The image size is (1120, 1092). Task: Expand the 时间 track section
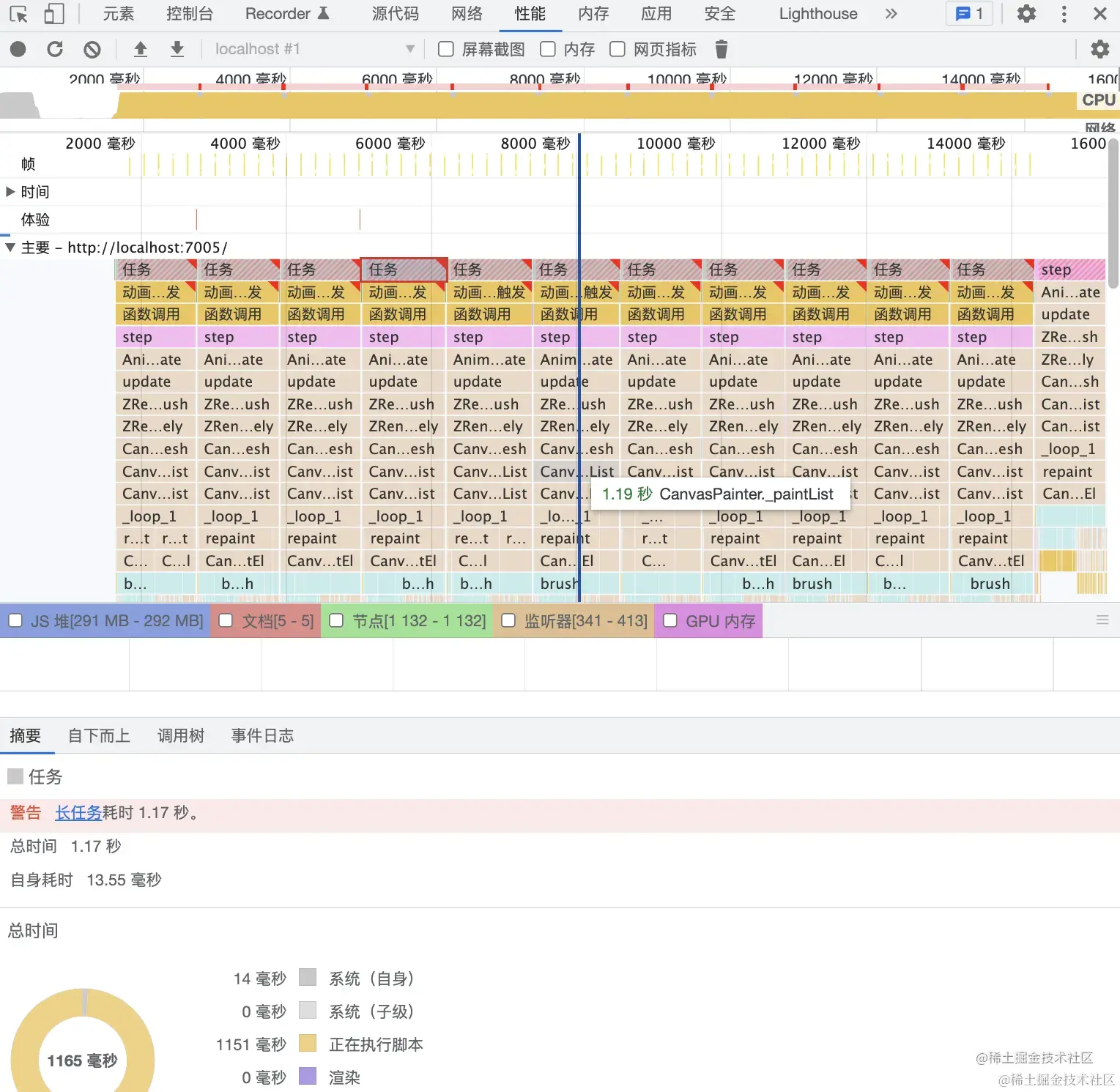point(10,191)
